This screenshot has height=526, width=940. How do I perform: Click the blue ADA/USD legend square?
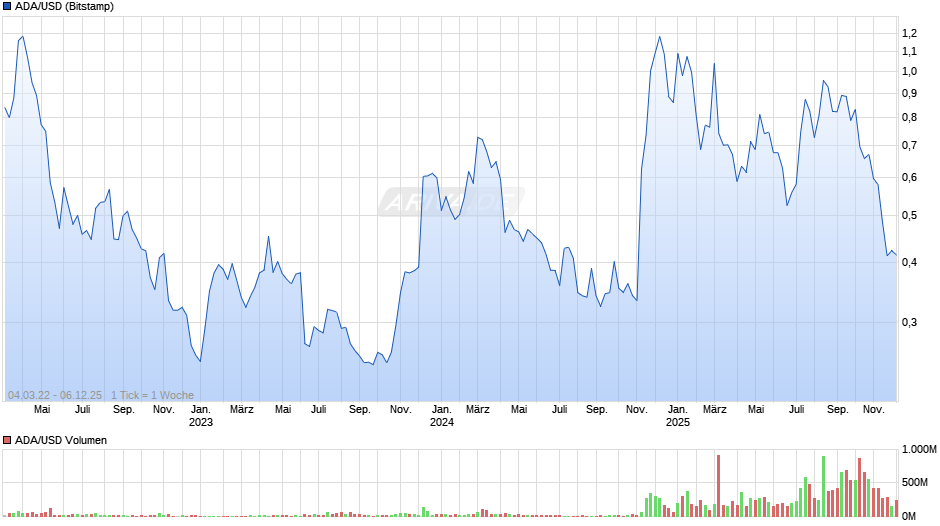point(7,7)
